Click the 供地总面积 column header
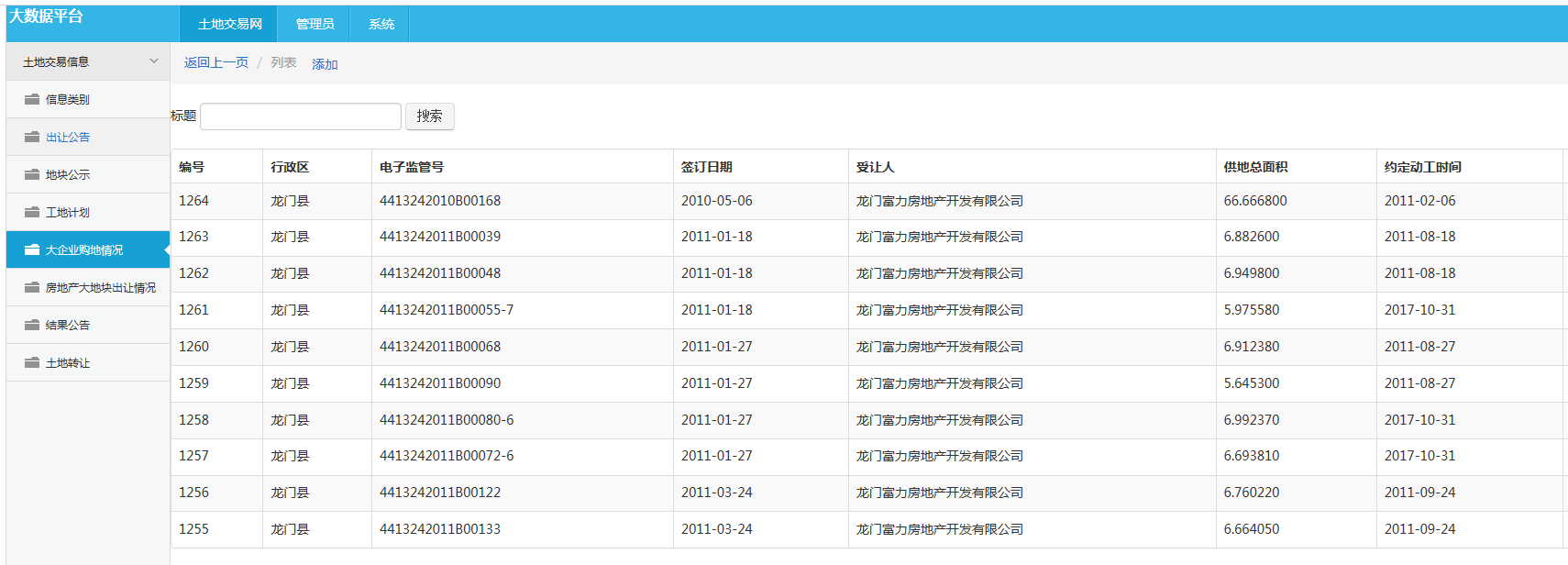The image size is (1568, 565). click(1256, 167)
